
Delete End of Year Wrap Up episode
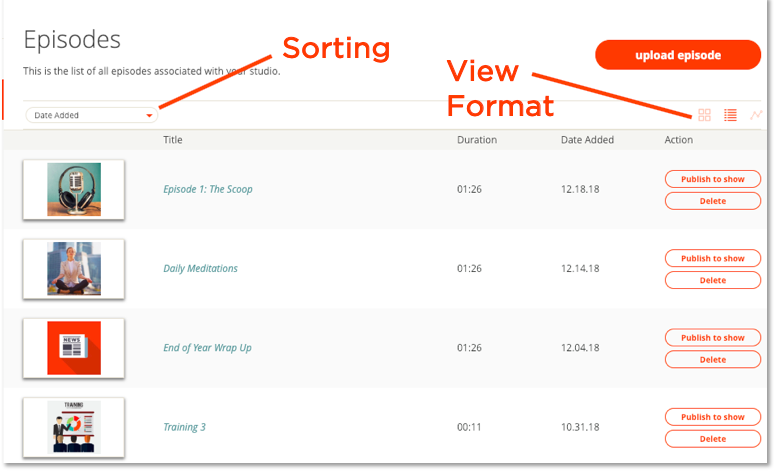[x=712, y=359]
